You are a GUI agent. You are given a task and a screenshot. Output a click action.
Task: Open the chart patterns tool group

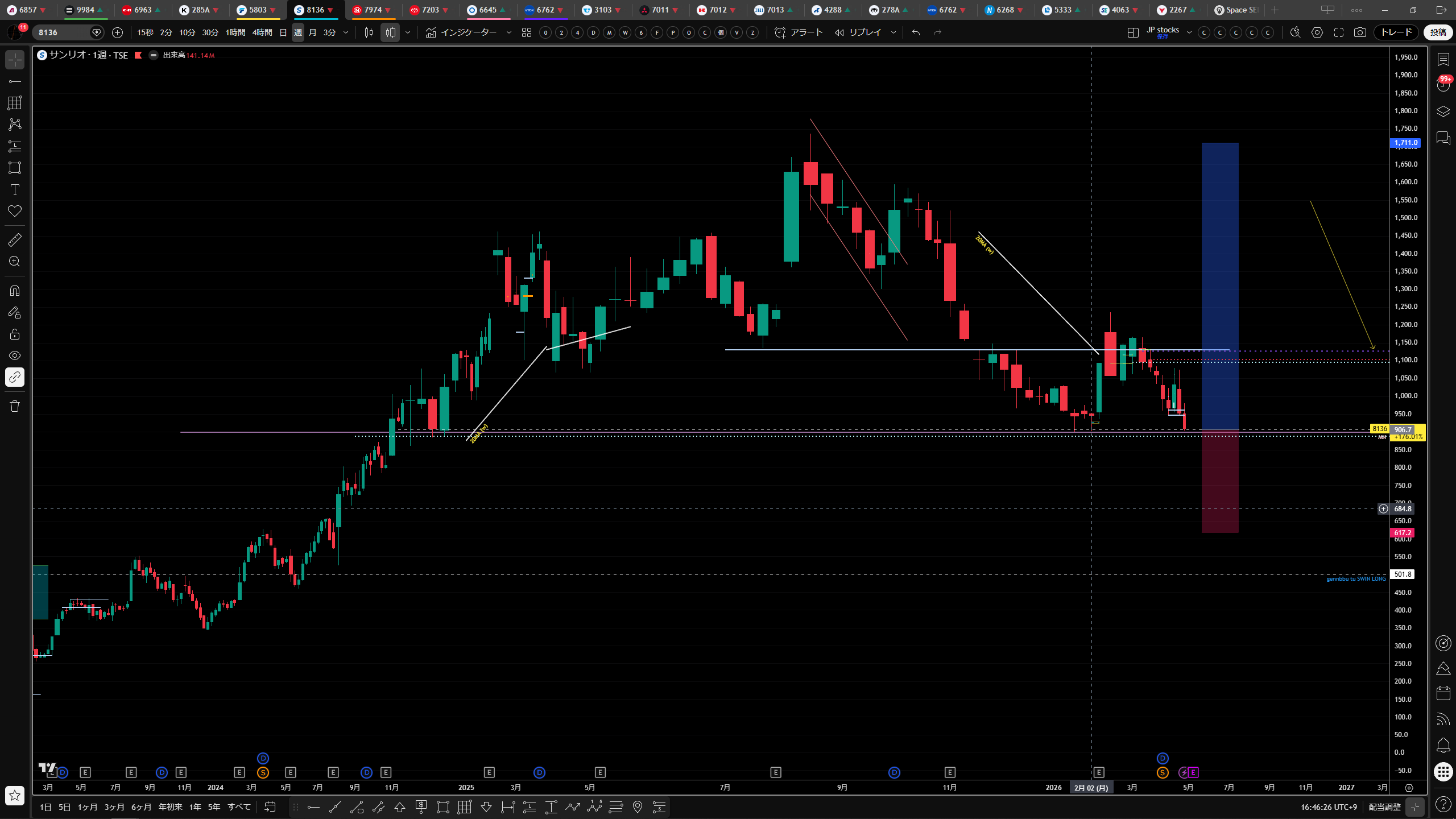pyautogui.click(x=15, y=125)
